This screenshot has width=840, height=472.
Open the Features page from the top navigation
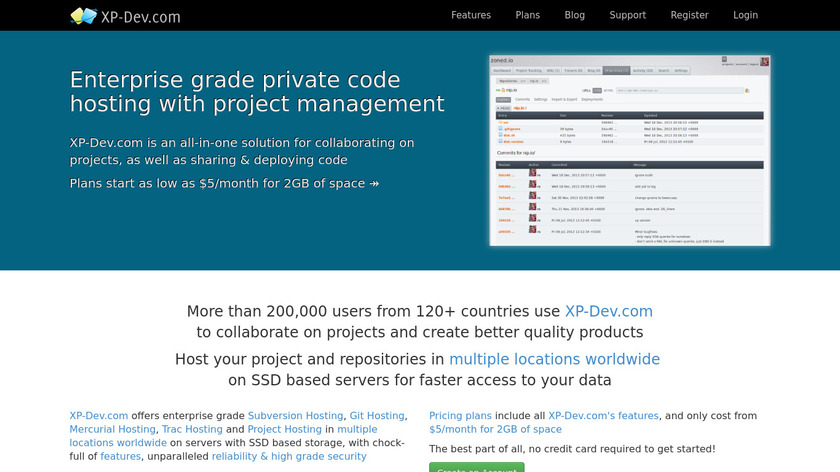(471, 15)
